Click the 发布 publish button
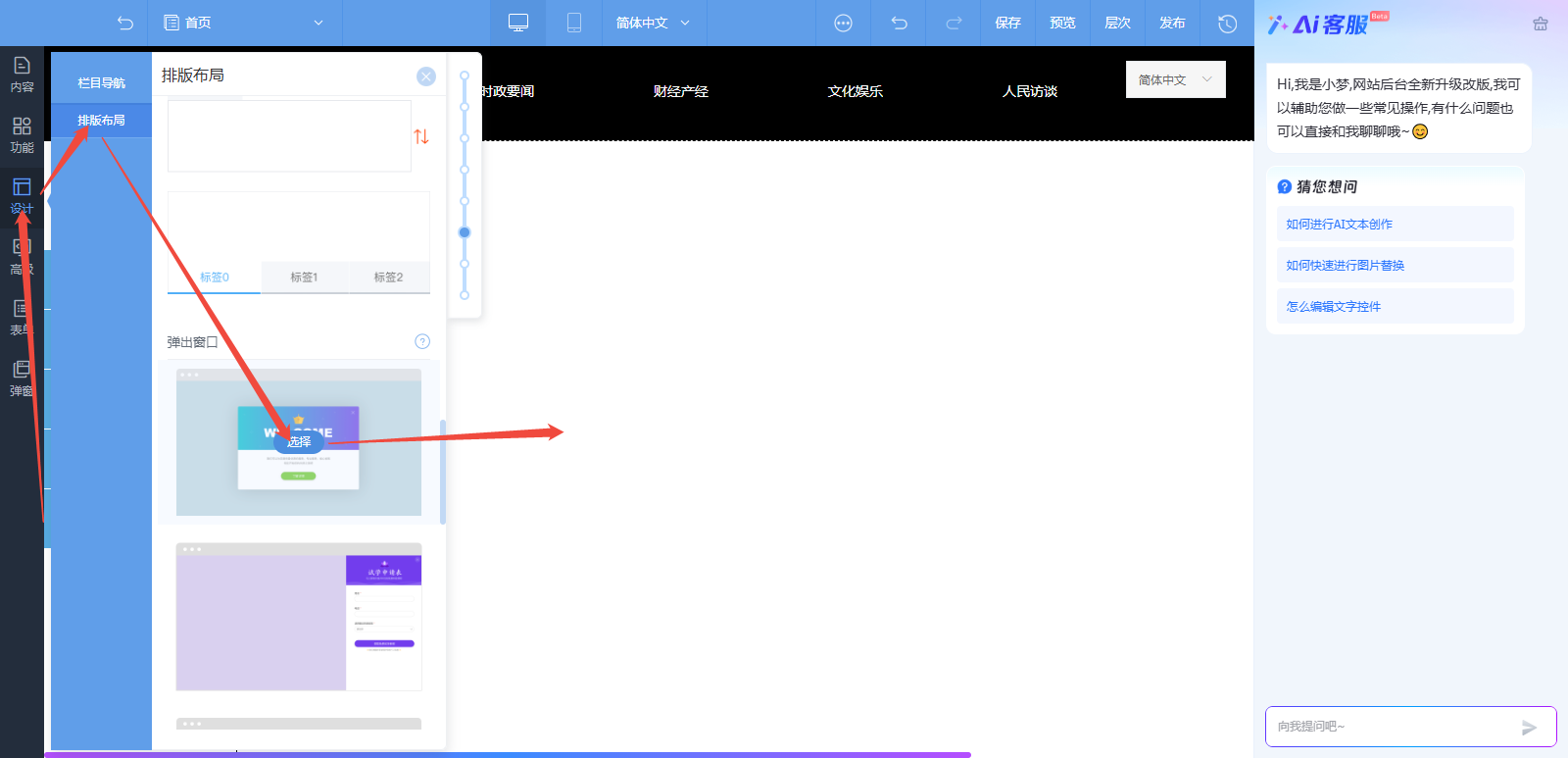The image size is (1568, 758). pos(1172,23)
